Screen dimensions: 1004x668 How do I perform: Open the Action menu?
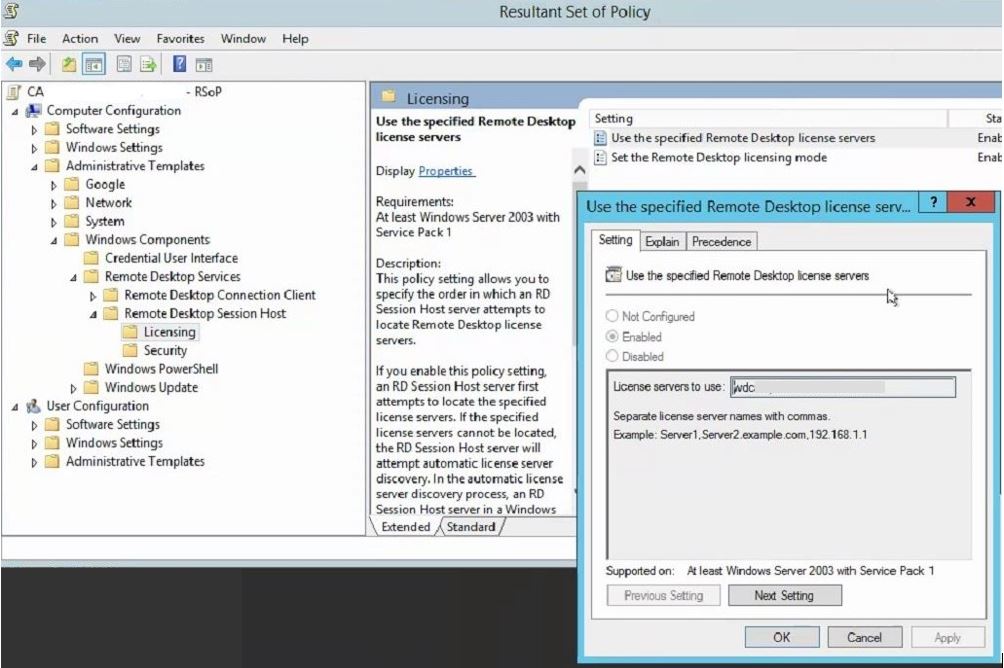[x=80, y=39]
